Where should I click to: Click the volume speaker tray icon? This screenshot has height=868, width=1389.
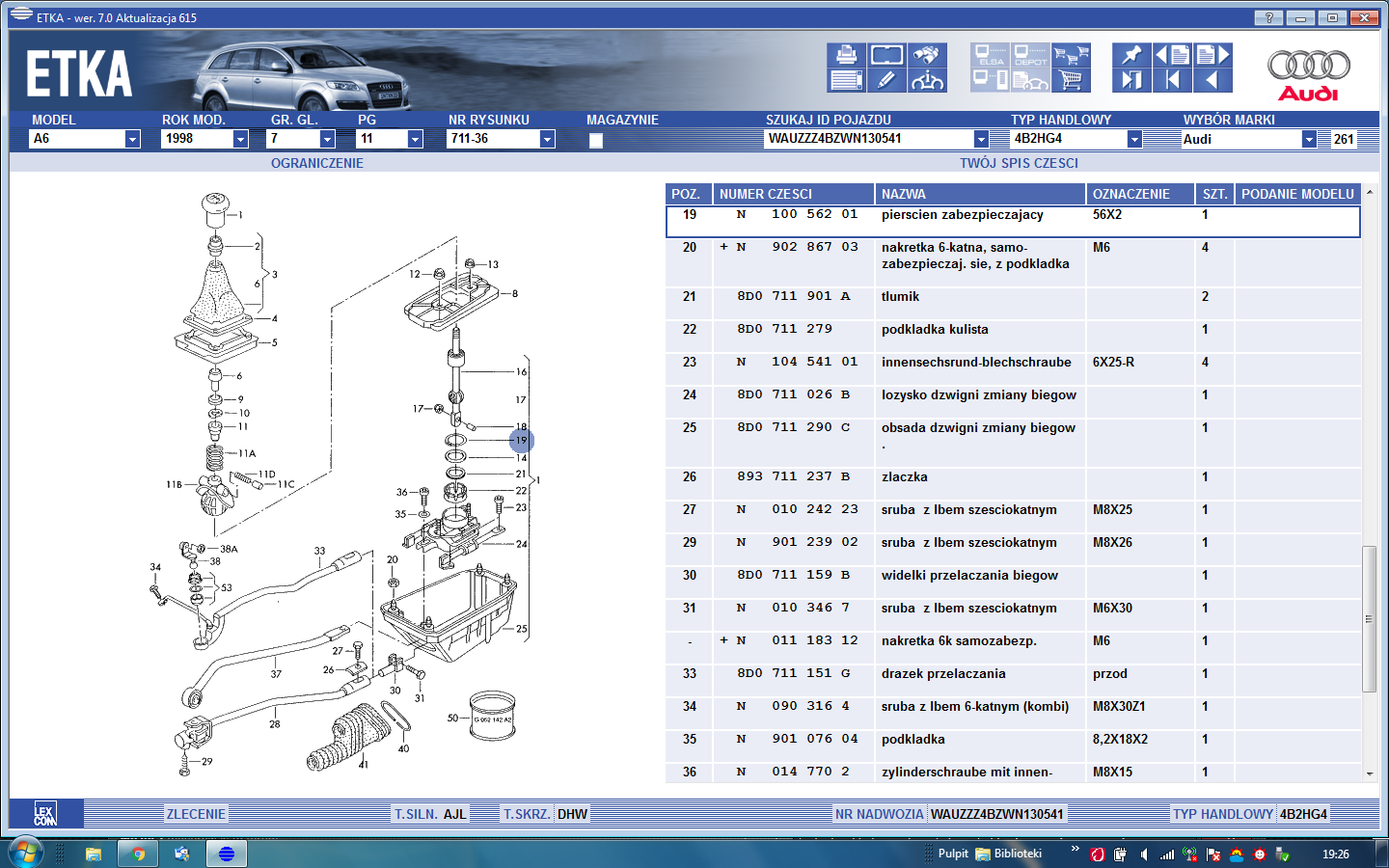click(x=1144, y=854)
